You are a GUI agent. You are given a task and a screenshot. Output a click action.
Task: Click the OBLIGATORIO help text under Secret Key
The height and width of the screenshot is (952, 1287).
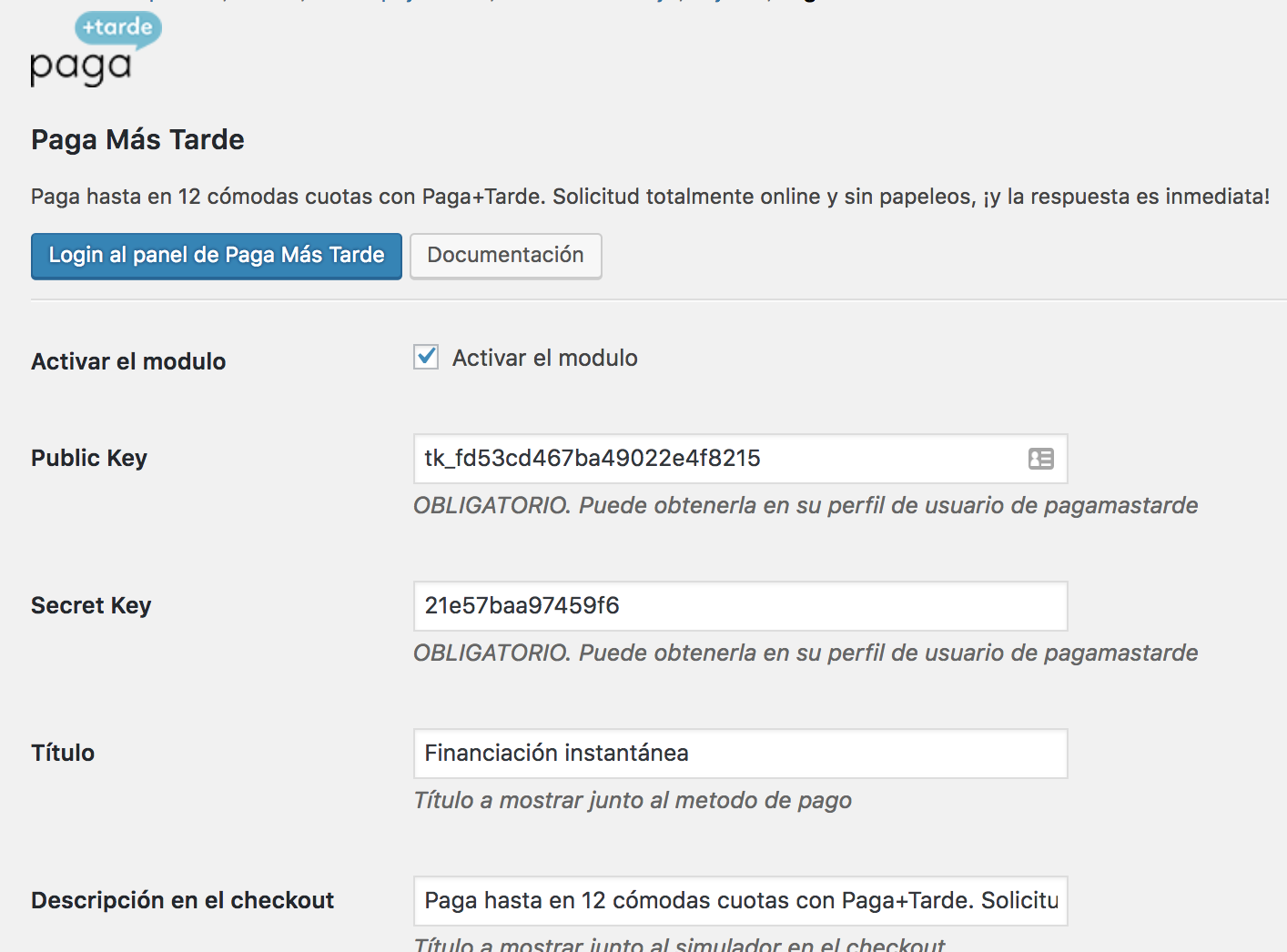[x=805, y=653]
